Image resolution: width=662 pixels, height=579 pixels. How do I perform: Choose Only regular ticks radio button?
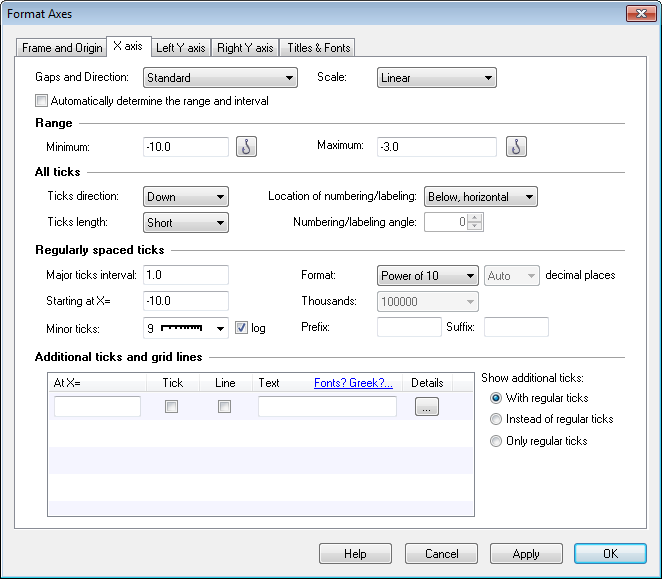(497, 441)
